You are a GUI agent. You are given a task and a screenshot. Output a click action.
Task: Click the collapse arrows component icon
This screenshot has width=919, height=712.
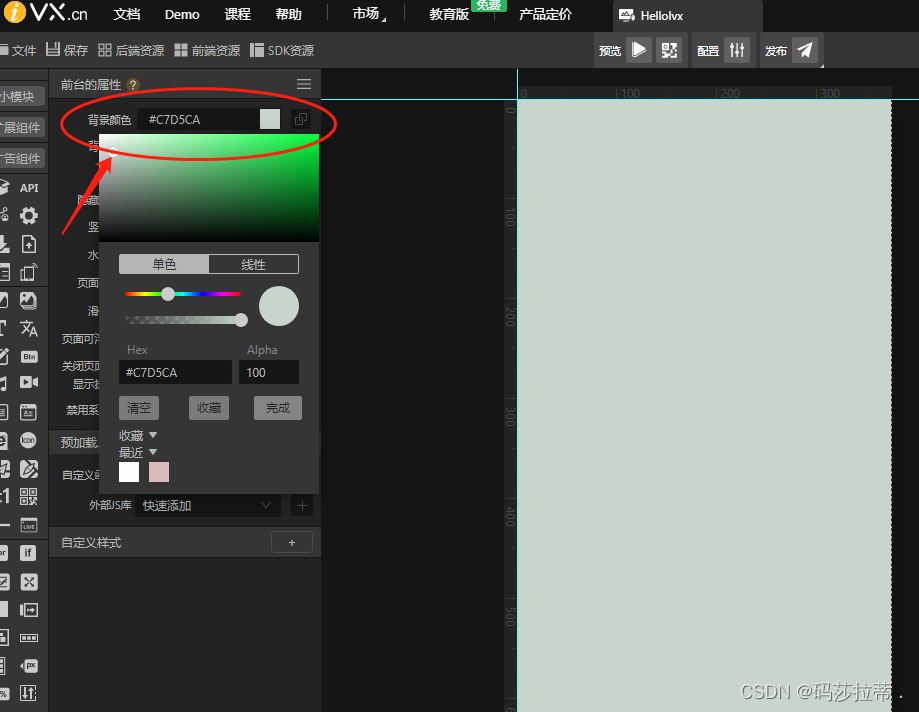coord(29,581)
